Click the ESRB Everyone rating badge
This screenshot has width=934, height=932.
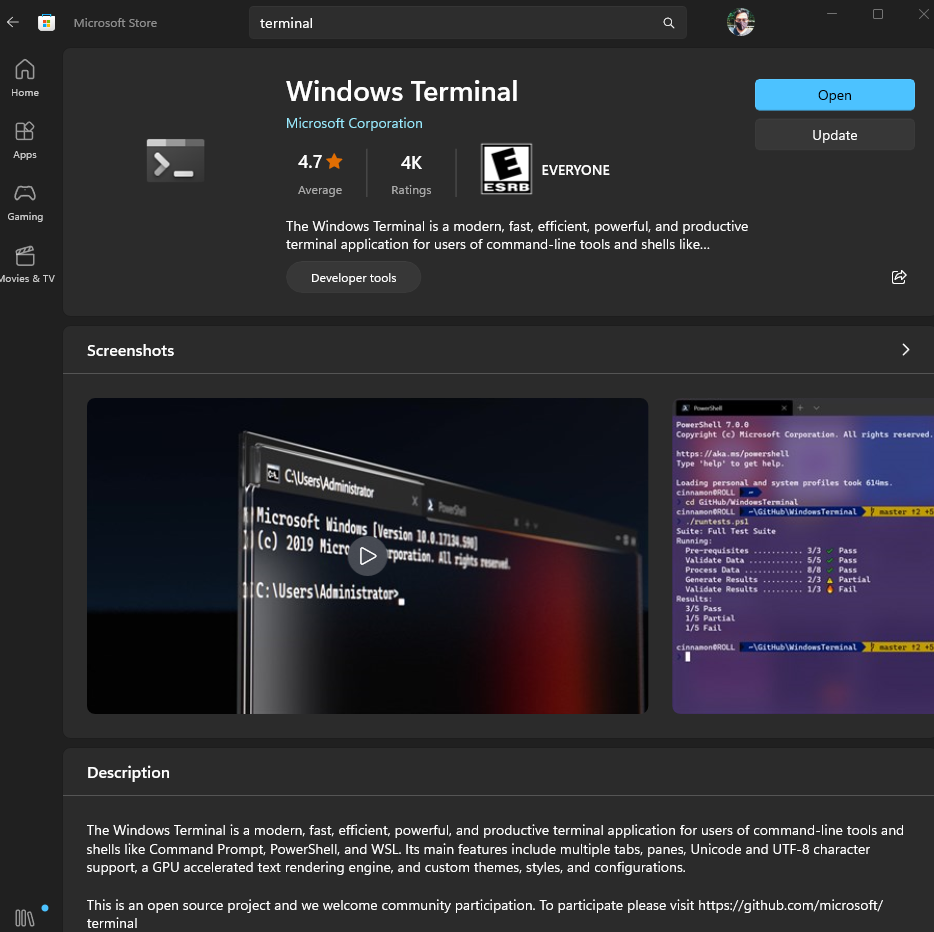pos(506,169)
